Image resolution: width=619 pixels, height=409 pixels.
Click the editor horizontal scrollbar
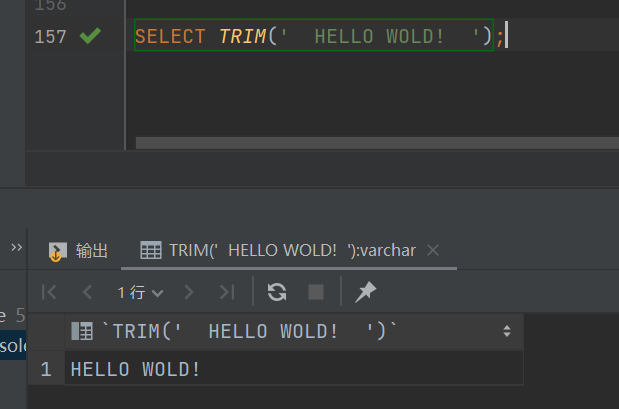click(377, 143)
